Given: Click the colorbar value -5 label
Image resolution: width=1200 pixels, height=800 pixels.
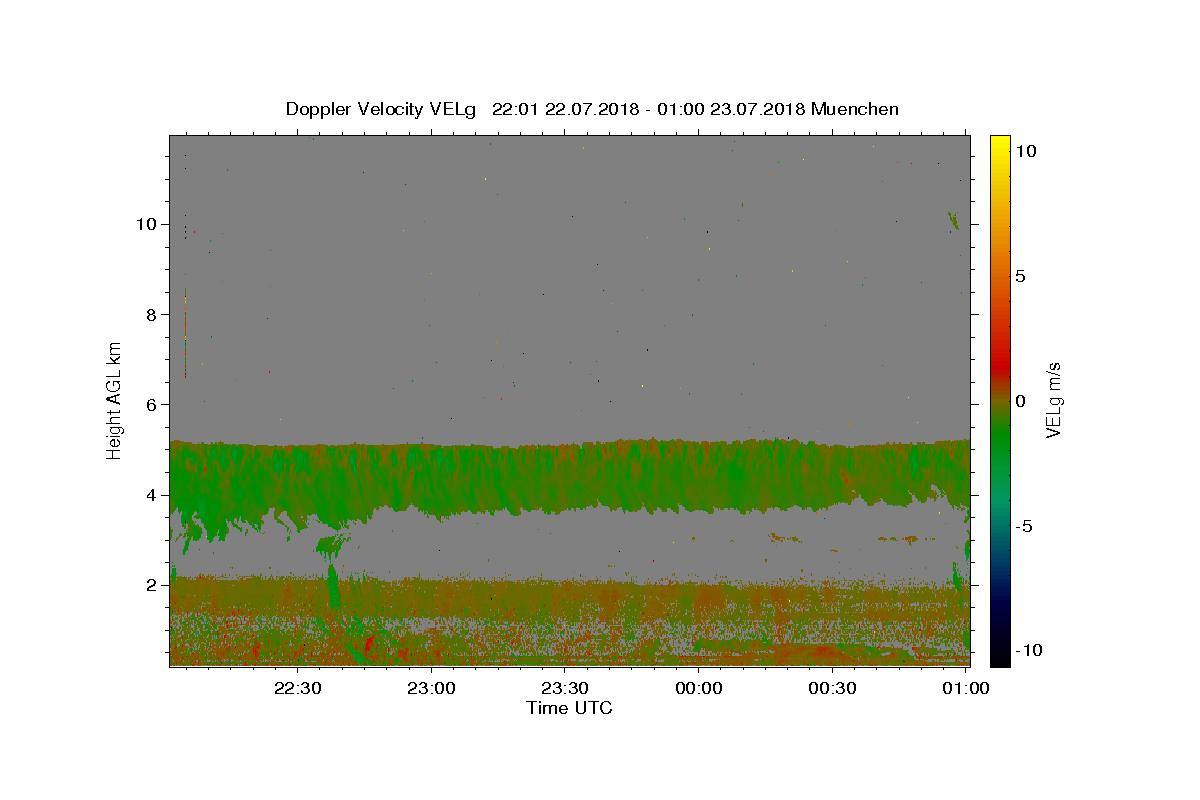Looking at the screenshot, I should tap(1023, 526).
